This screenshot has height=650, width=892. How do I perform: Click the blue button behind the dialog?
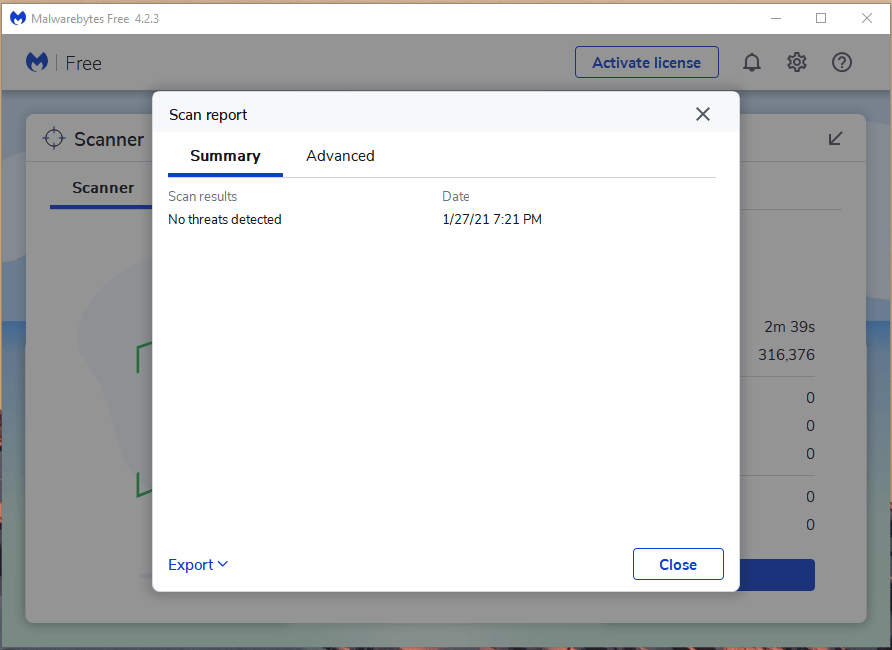777,575
